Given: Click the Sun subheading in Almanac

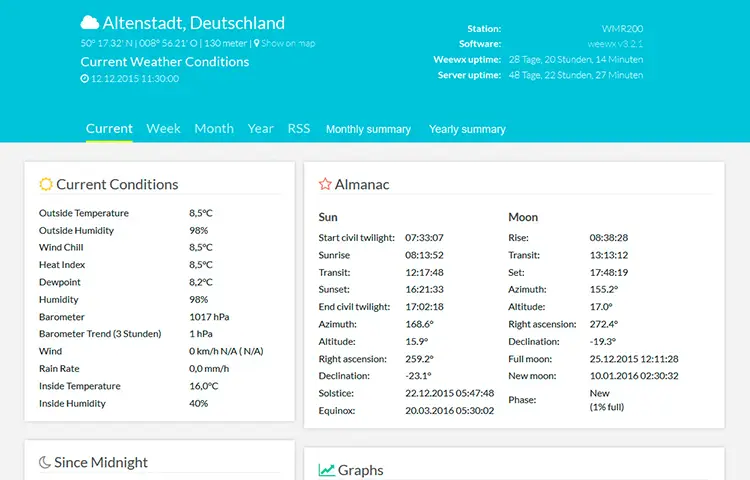Looking at the screenshot, I should [x=328, y=217].
